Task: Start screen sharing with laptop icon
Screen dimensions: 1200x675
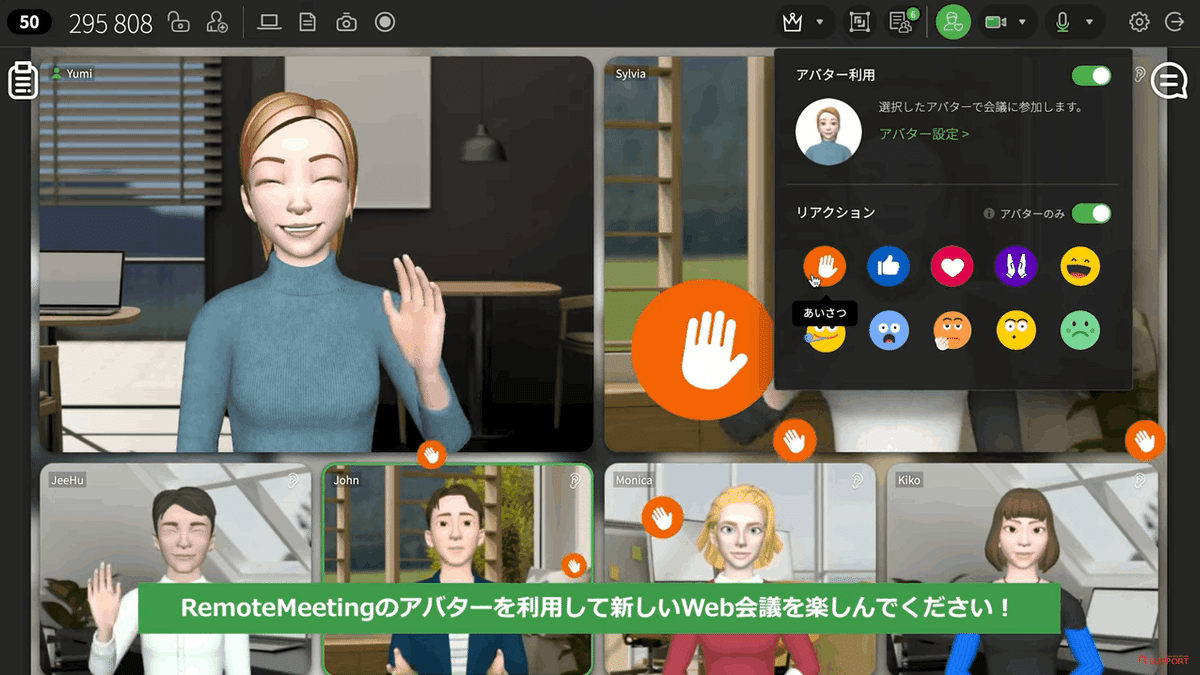Action: click(x=269, y=22)
